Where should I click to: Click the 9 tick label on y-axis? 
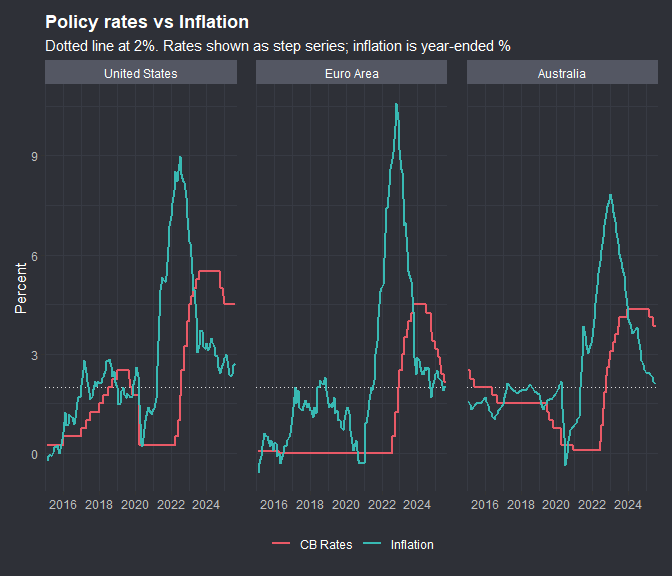[34, 156]
